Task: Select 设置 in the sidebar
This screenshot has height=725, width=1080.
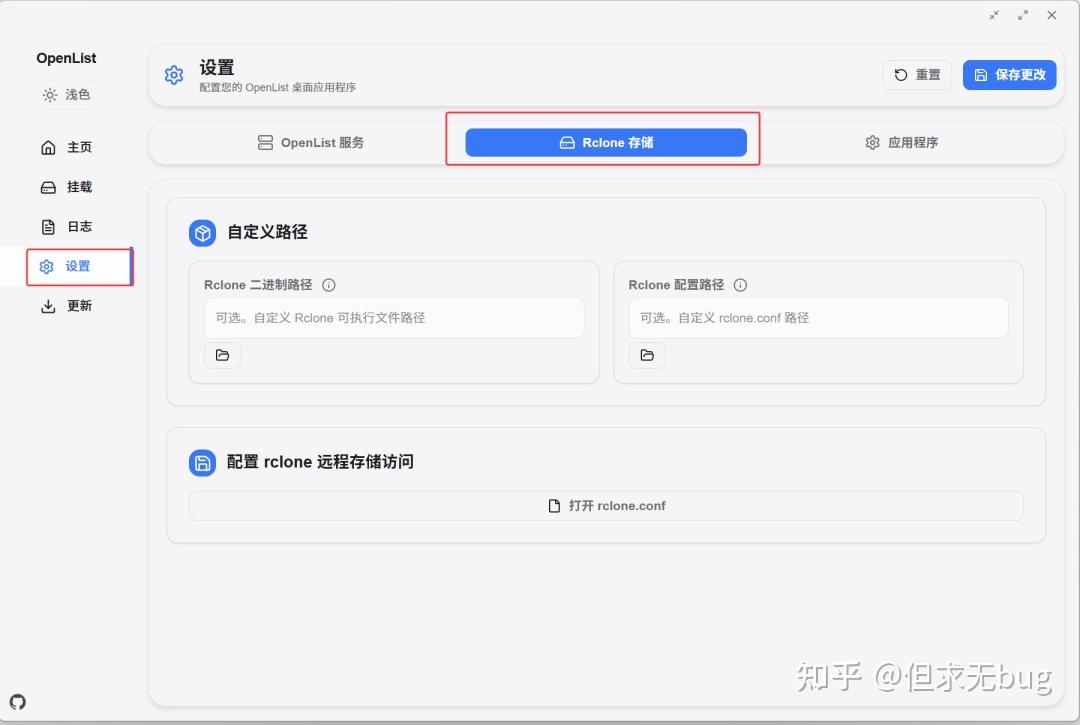Action: click(66, 266)
